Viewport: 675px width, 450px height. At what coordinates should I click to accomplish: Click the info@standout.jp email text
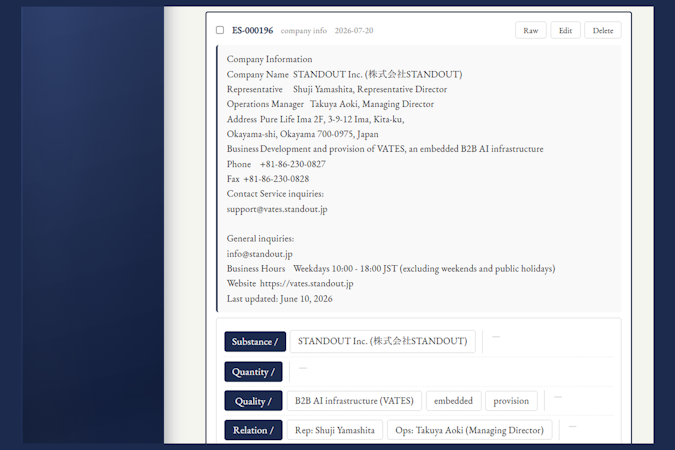(260, 254)
